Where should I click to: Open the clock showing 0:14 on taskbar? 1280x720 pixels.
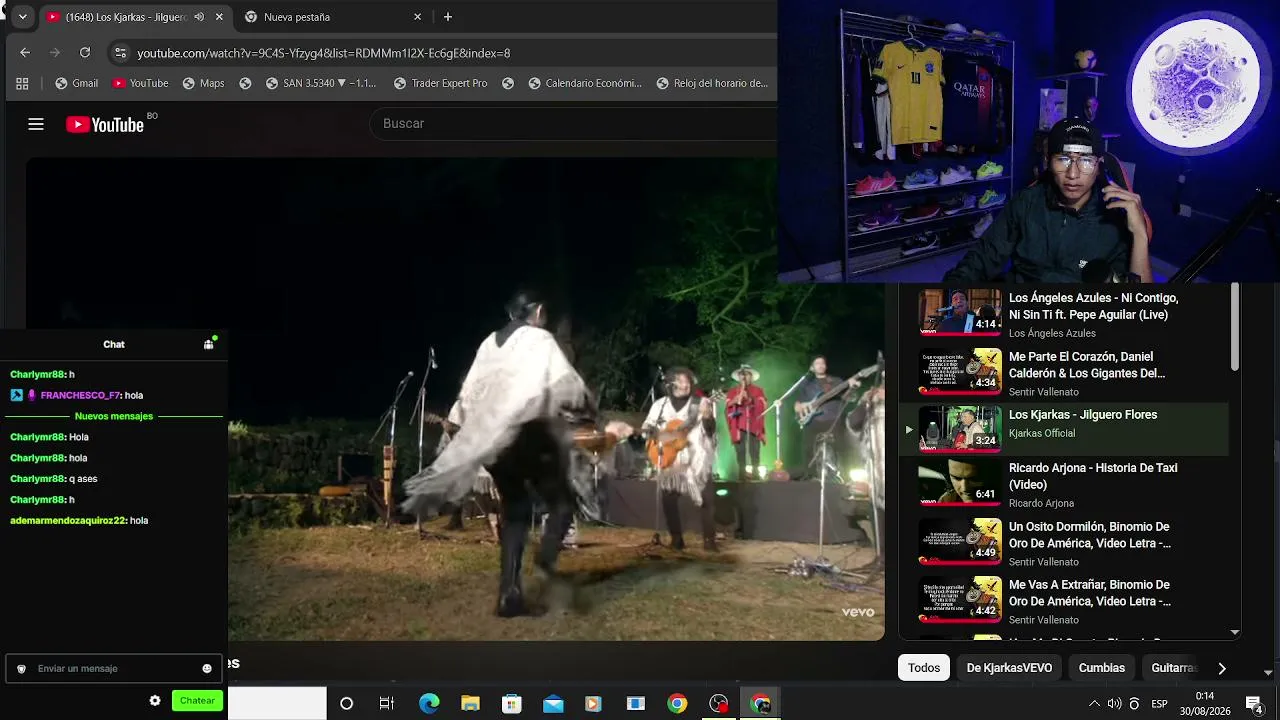click(1205, 704)
